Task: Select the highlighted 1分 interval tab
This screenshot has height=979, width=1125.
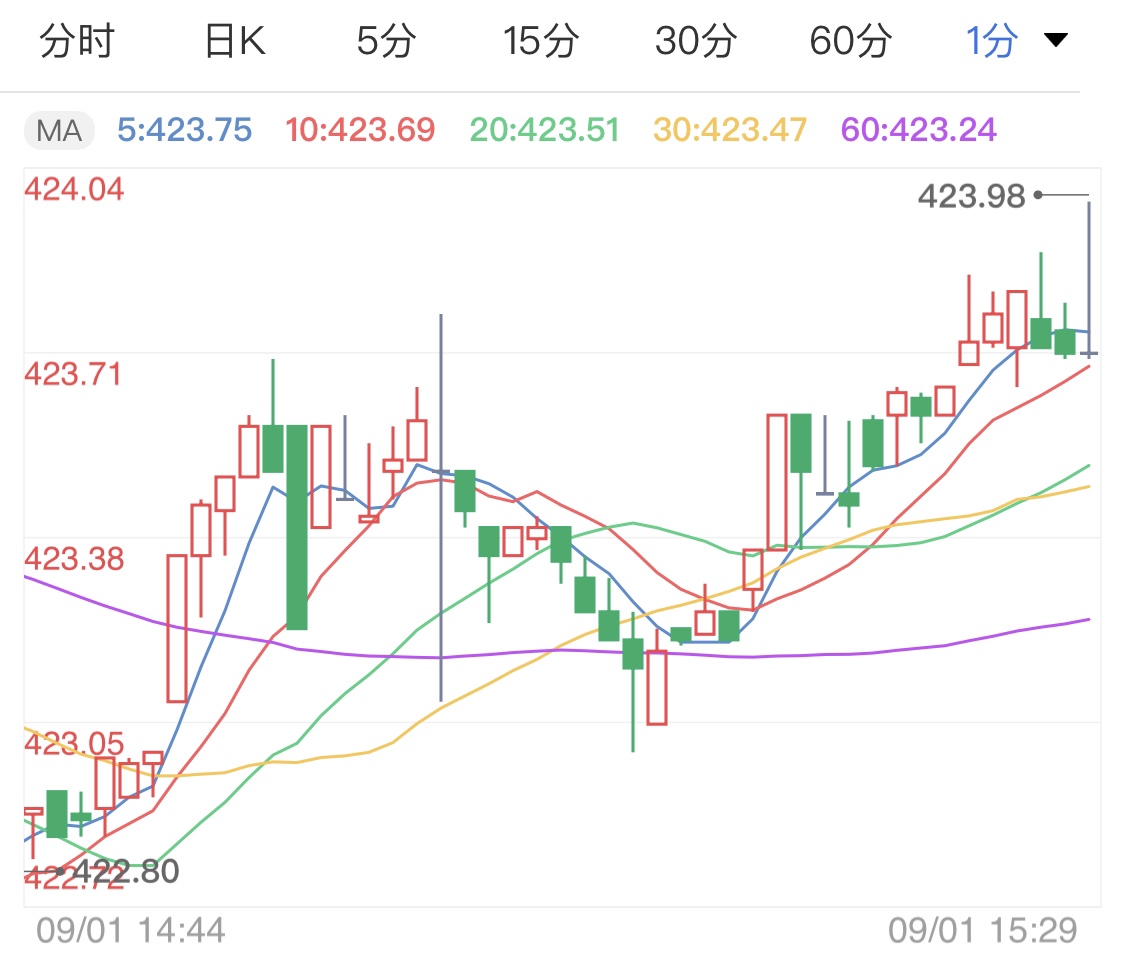Action: [x=992, y=40]
